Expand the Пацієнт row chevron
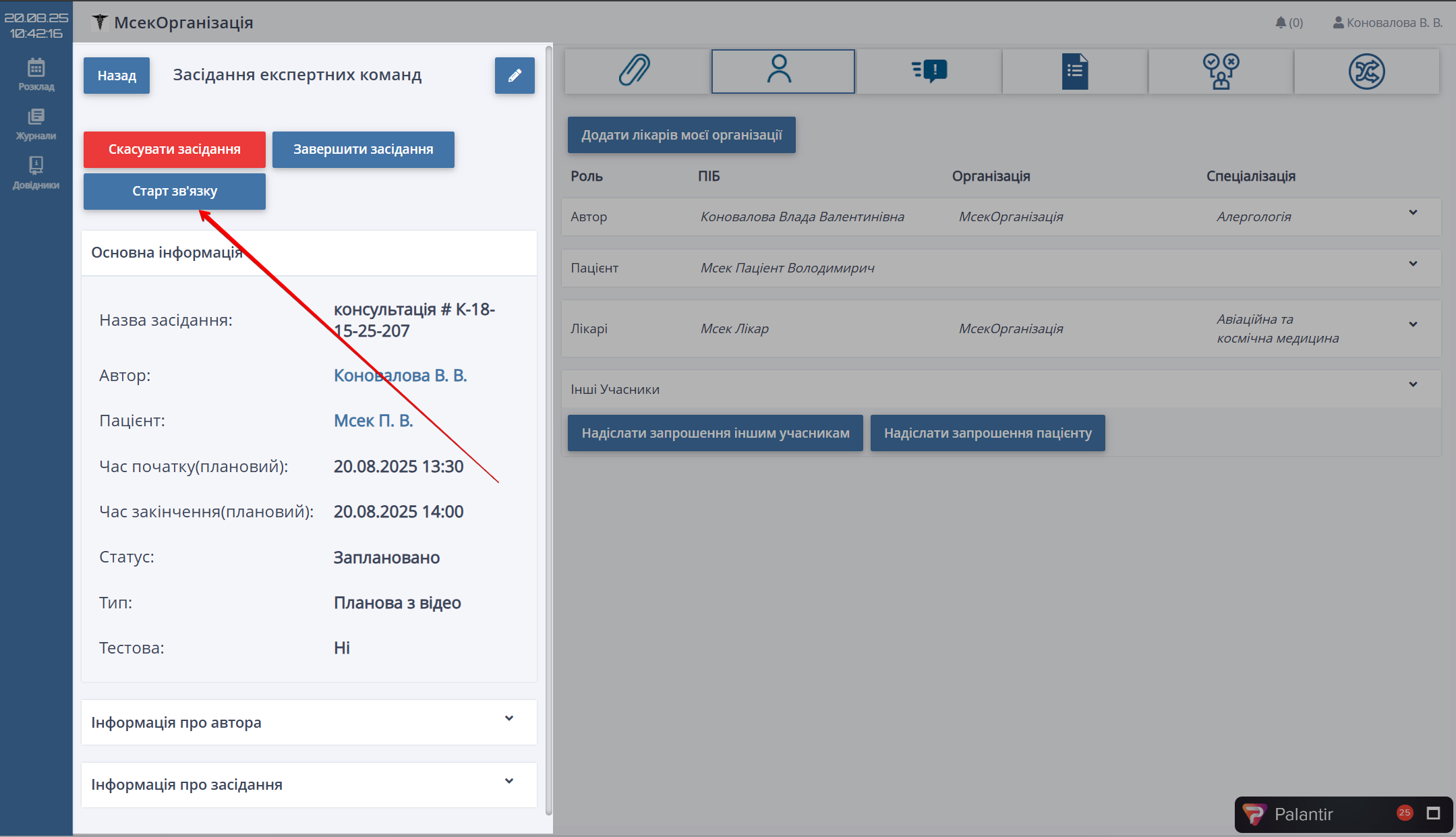 1413,264
